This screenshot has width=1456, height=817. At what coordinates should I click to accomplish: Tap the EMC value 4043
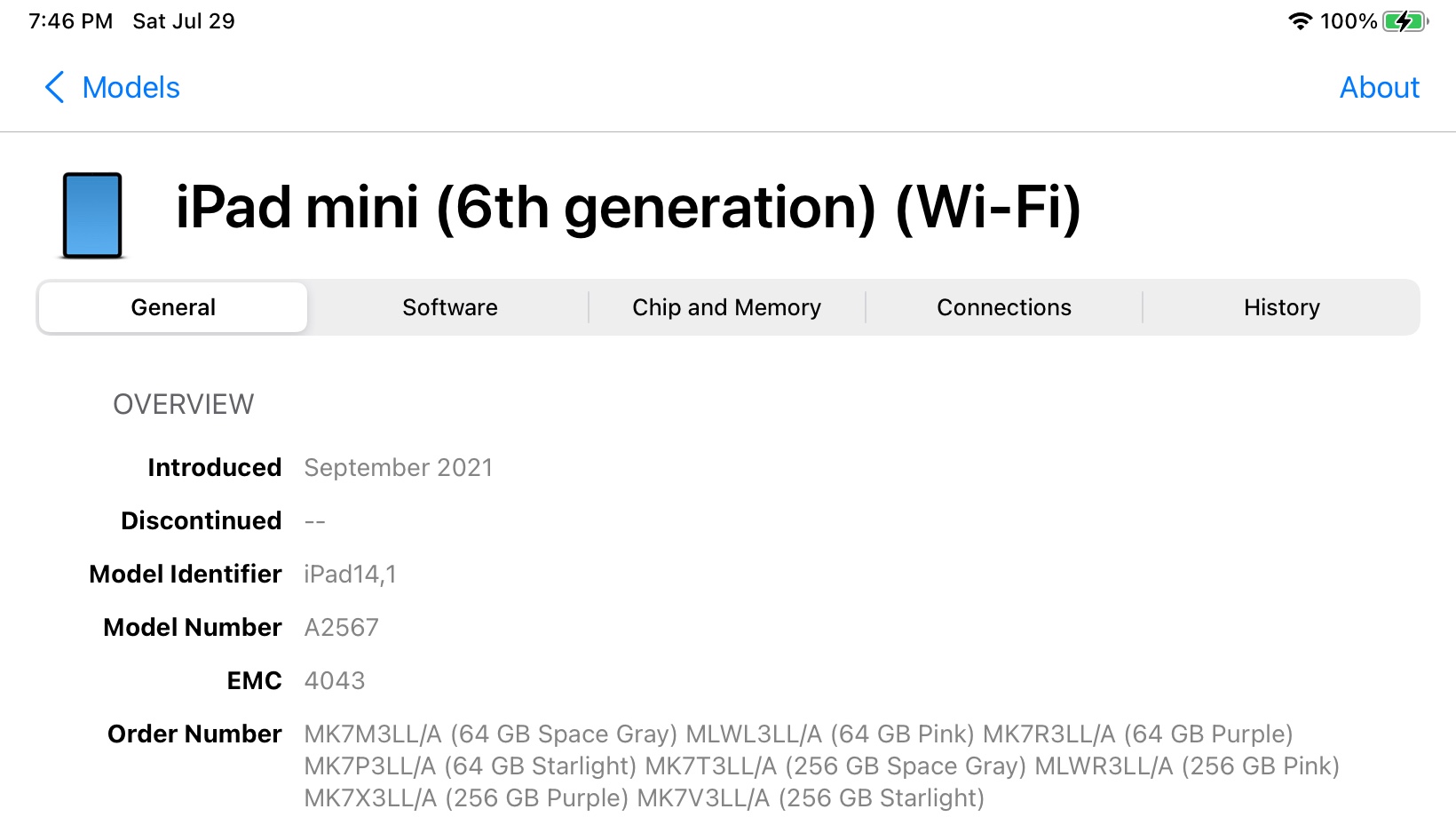click(334, 681)
